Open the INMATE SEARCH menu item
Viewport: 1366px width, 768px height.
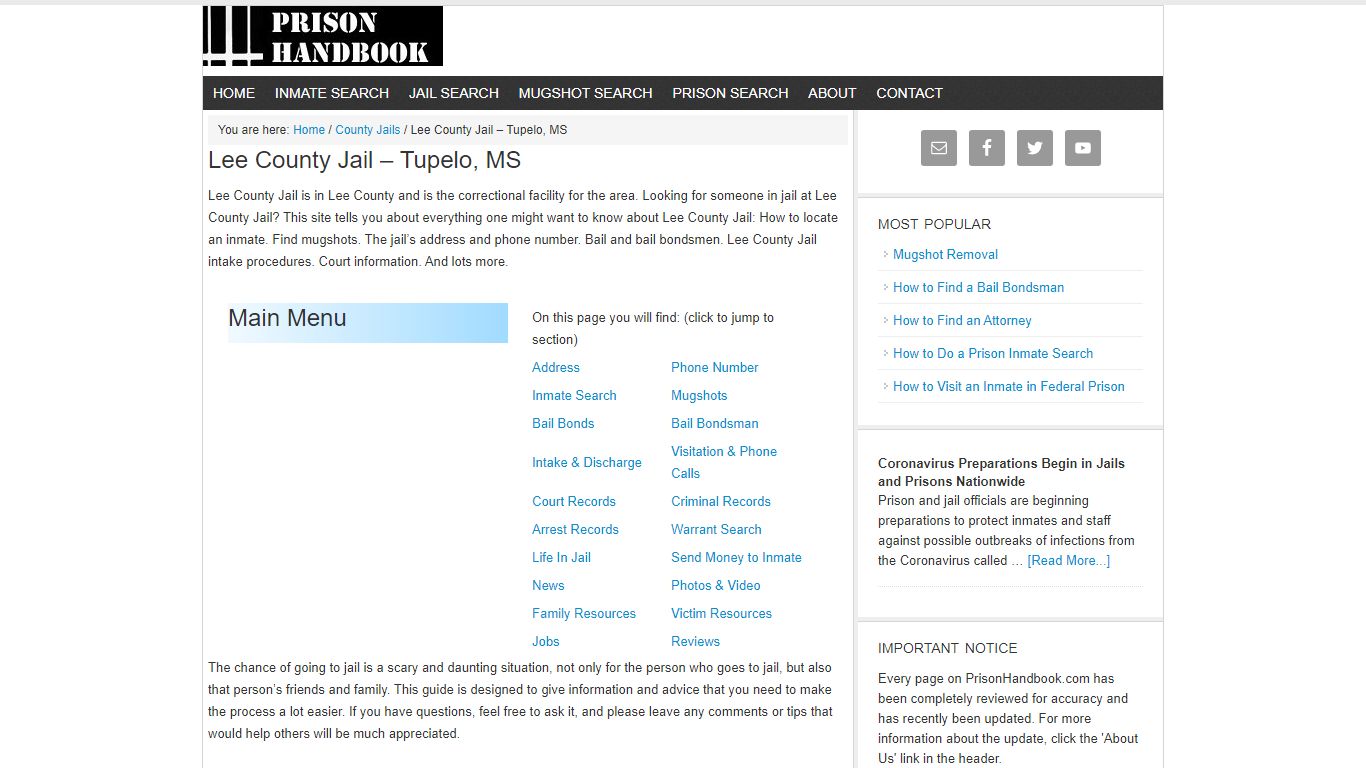tap(332, 93)
